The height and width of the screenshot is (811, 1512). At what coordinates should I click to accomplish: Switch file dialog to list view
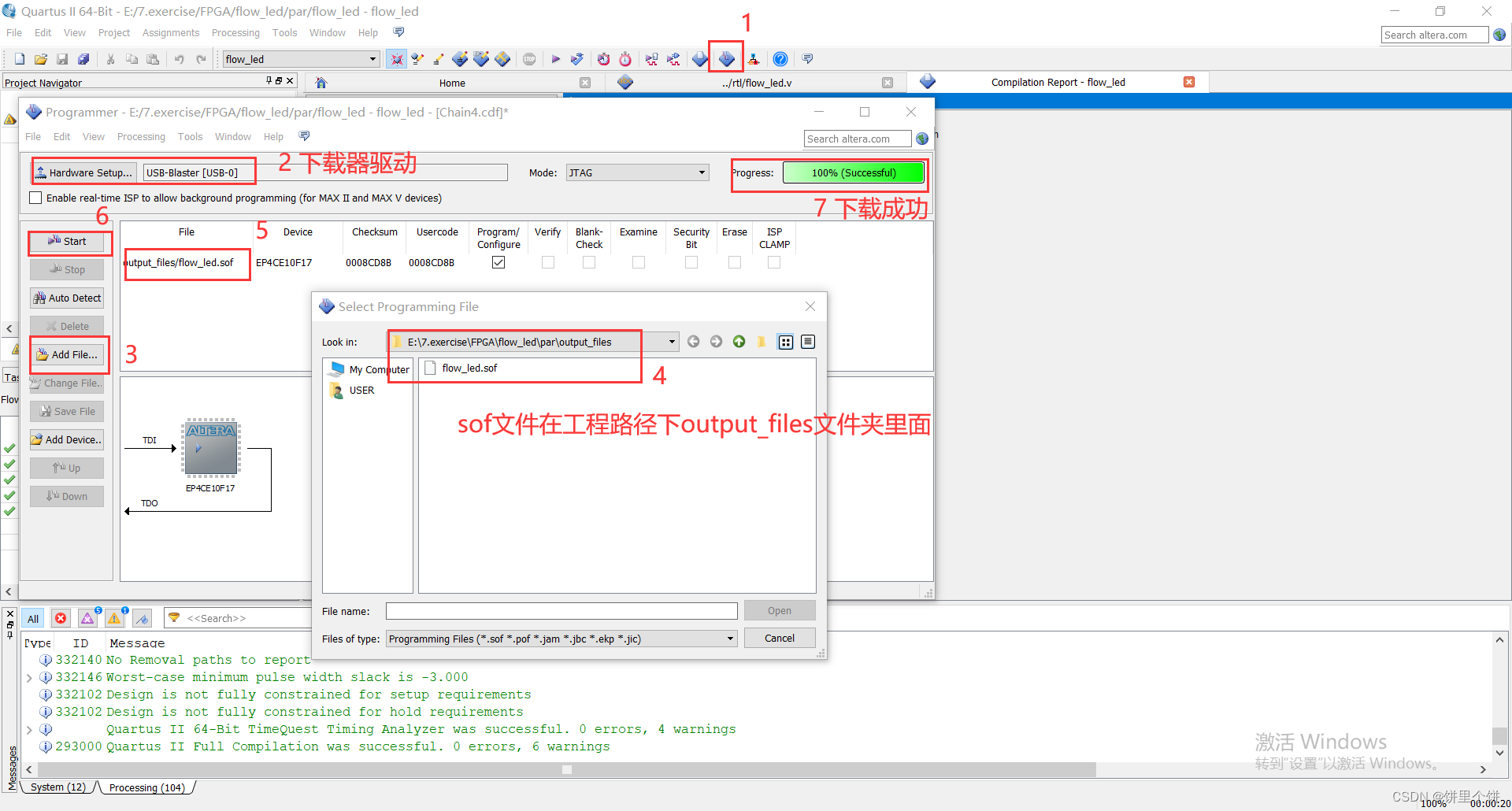pyautogui.click(x=785, y=342)
